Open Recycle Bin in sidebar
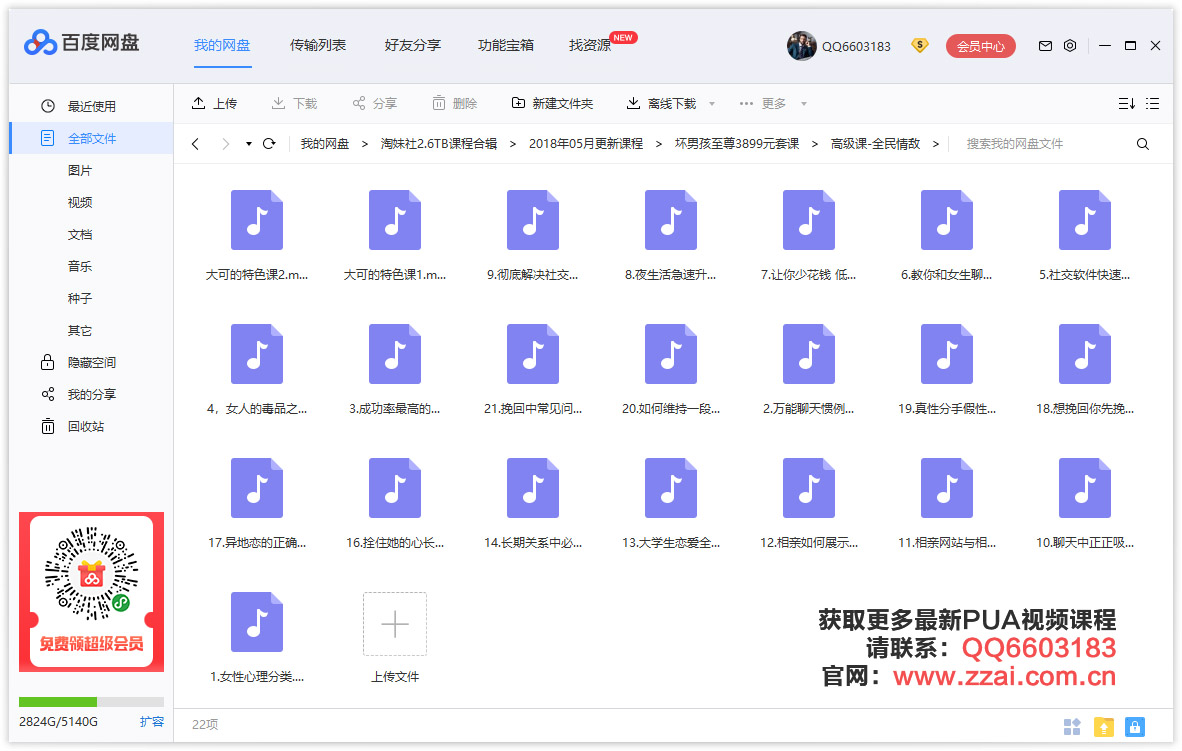This screenshot has height=751, width=1182. (x=92, y=427)
